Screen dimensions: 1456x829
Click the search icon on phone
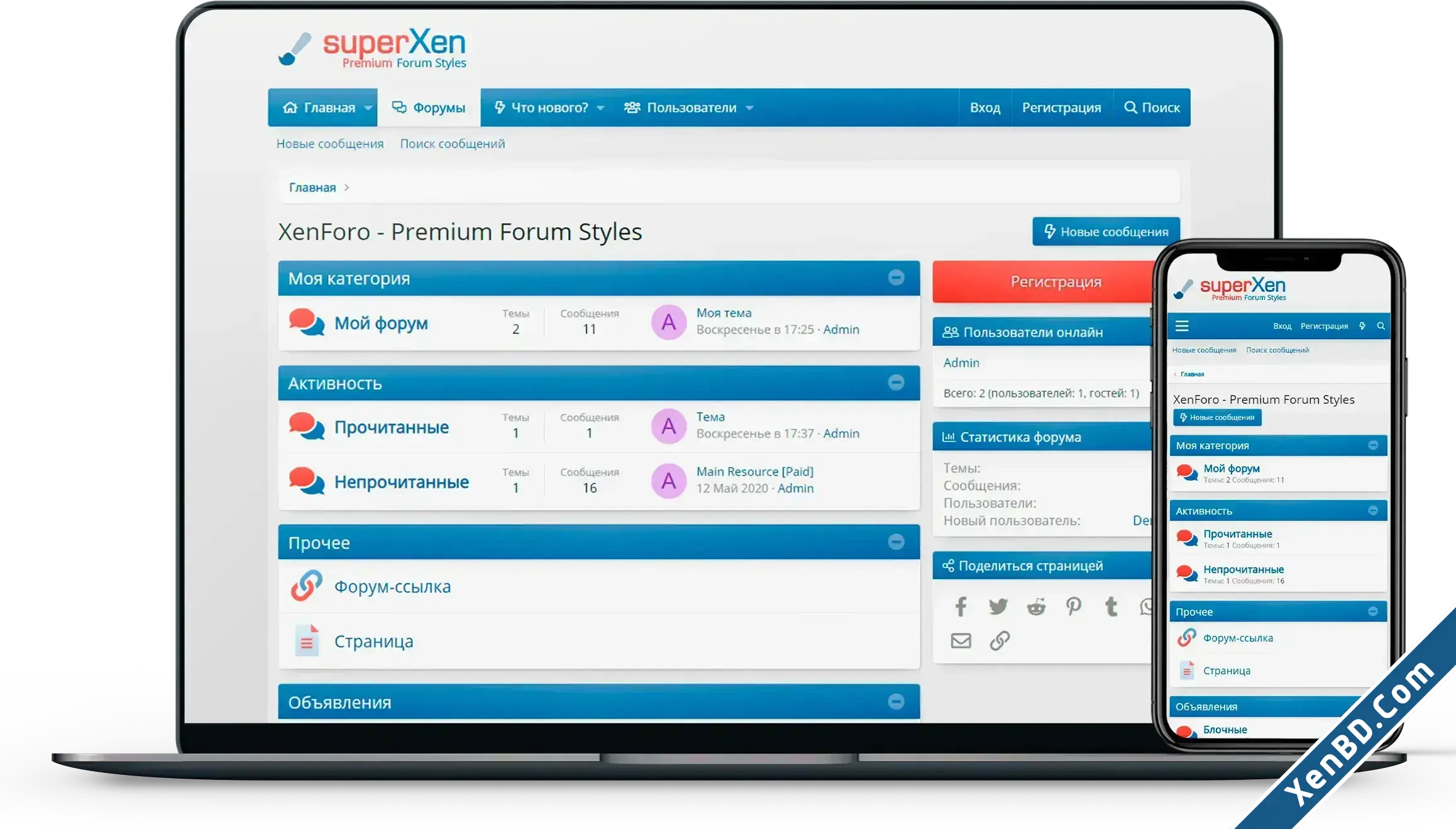[1381, 326]
